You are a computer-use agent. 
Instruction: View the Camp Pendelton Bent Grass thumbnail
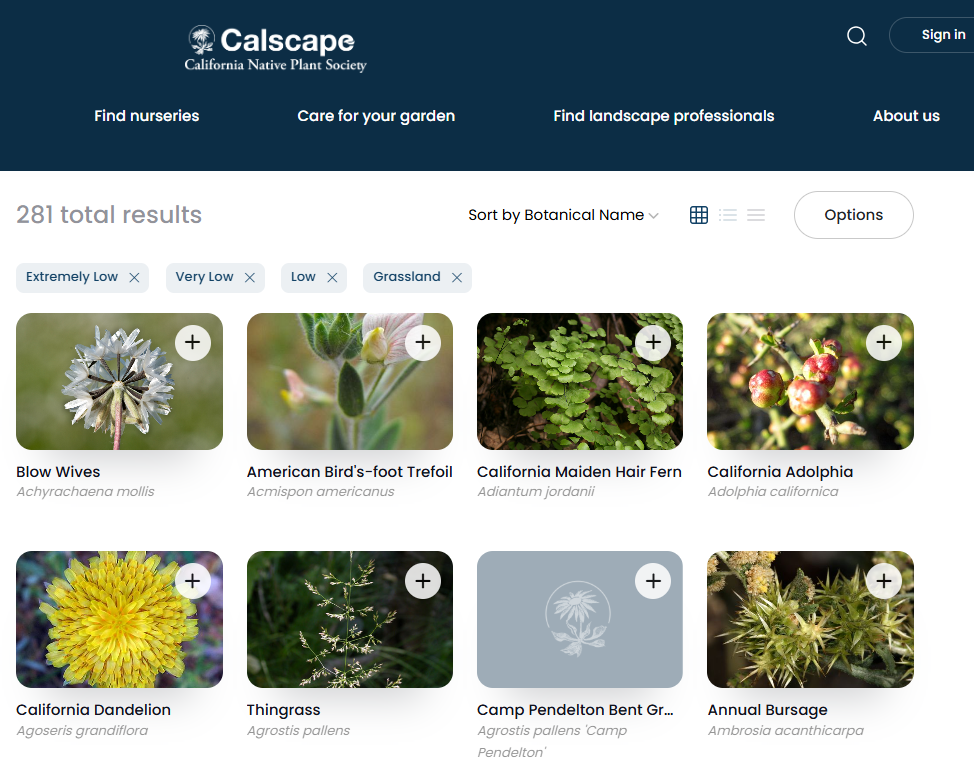[x=579, y=619]
